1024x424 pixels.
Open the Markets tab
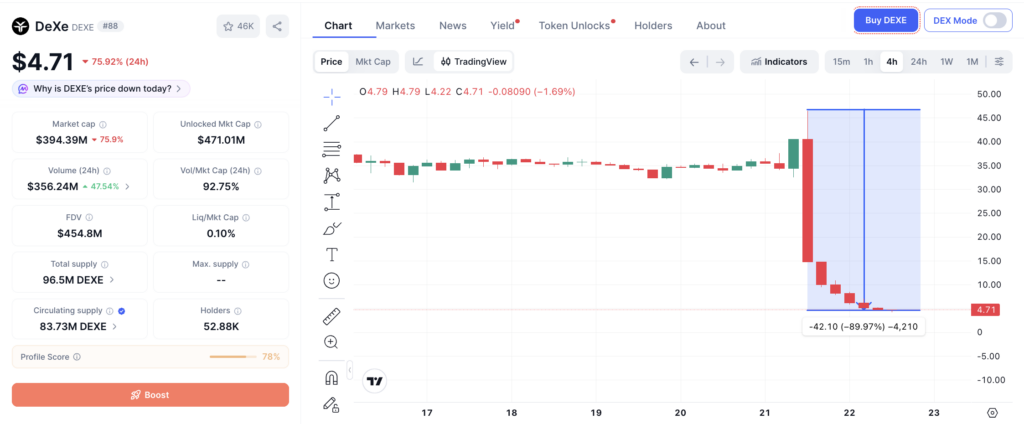click(x=395, y=25)
